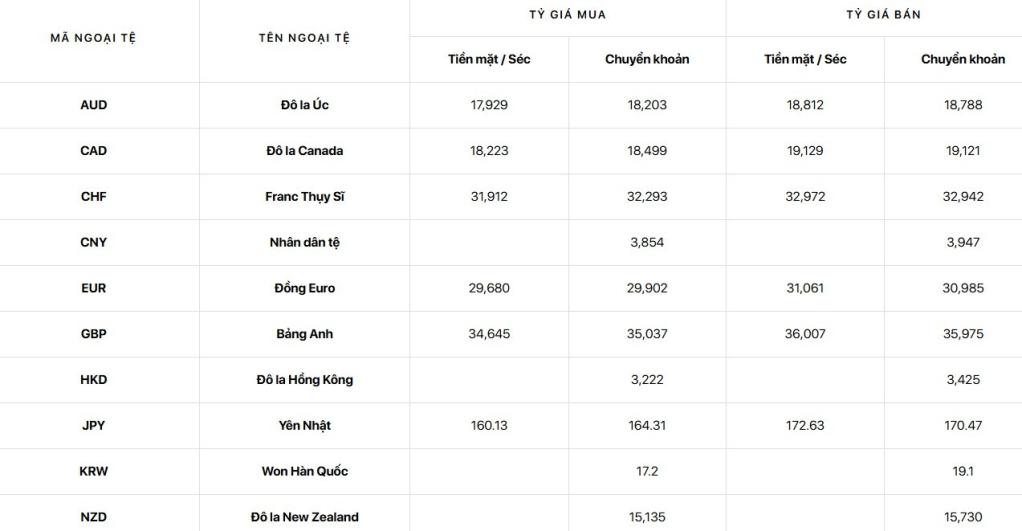Viewport: 1022px width, 531px height.
Task: Select the KRW currency code
Action: click(93, 471)
